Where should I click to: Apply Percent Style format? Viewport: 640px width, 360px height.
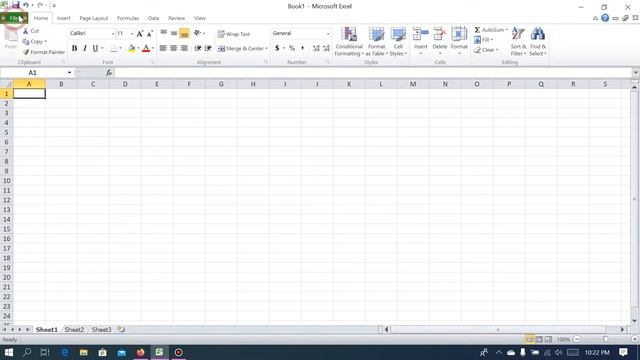tap(292, 49)
